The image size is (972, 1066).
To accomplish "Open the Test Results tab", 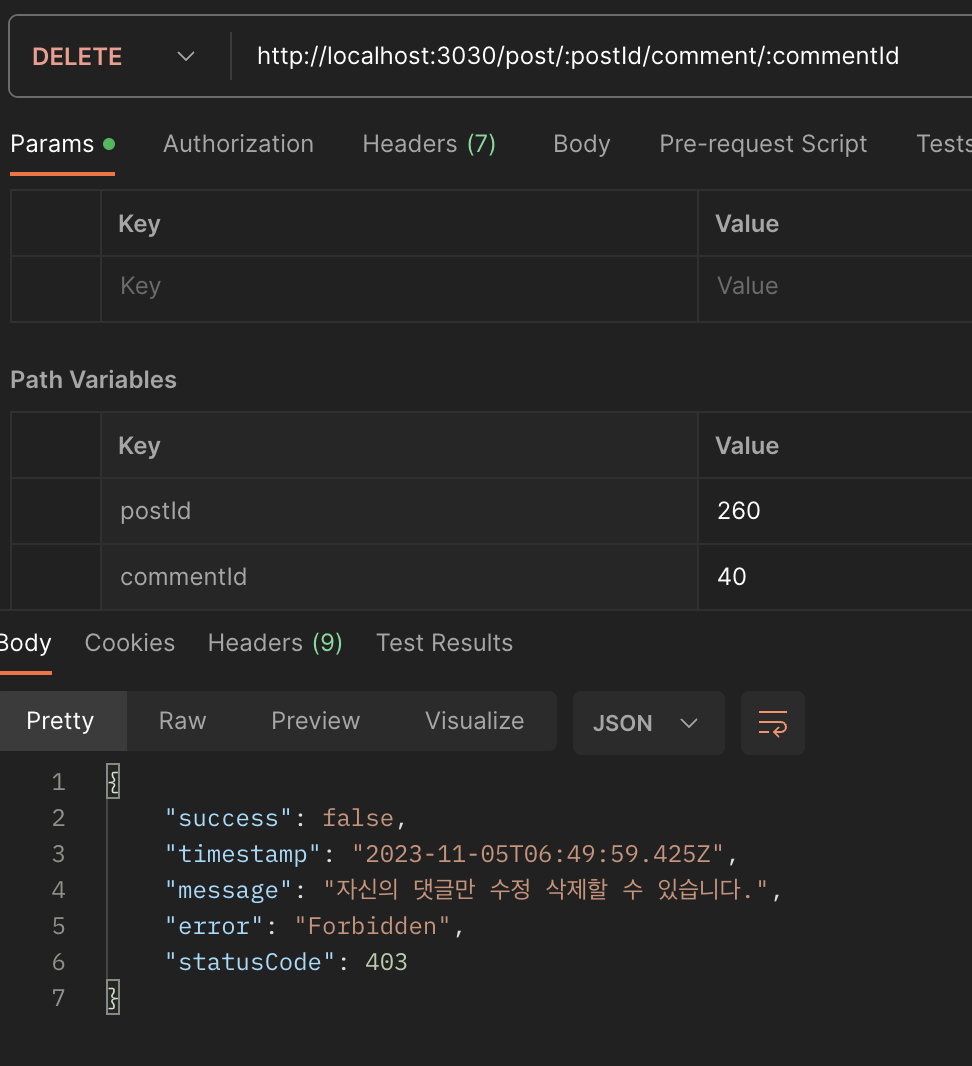I will click(x=445, y=643).
